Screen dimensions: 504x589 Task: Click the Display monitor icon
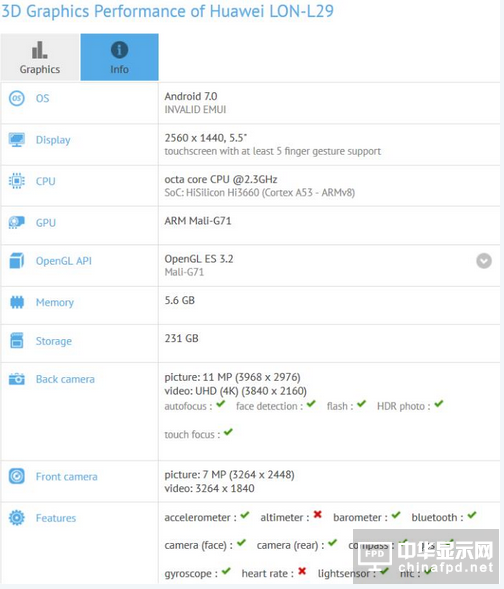17,140
